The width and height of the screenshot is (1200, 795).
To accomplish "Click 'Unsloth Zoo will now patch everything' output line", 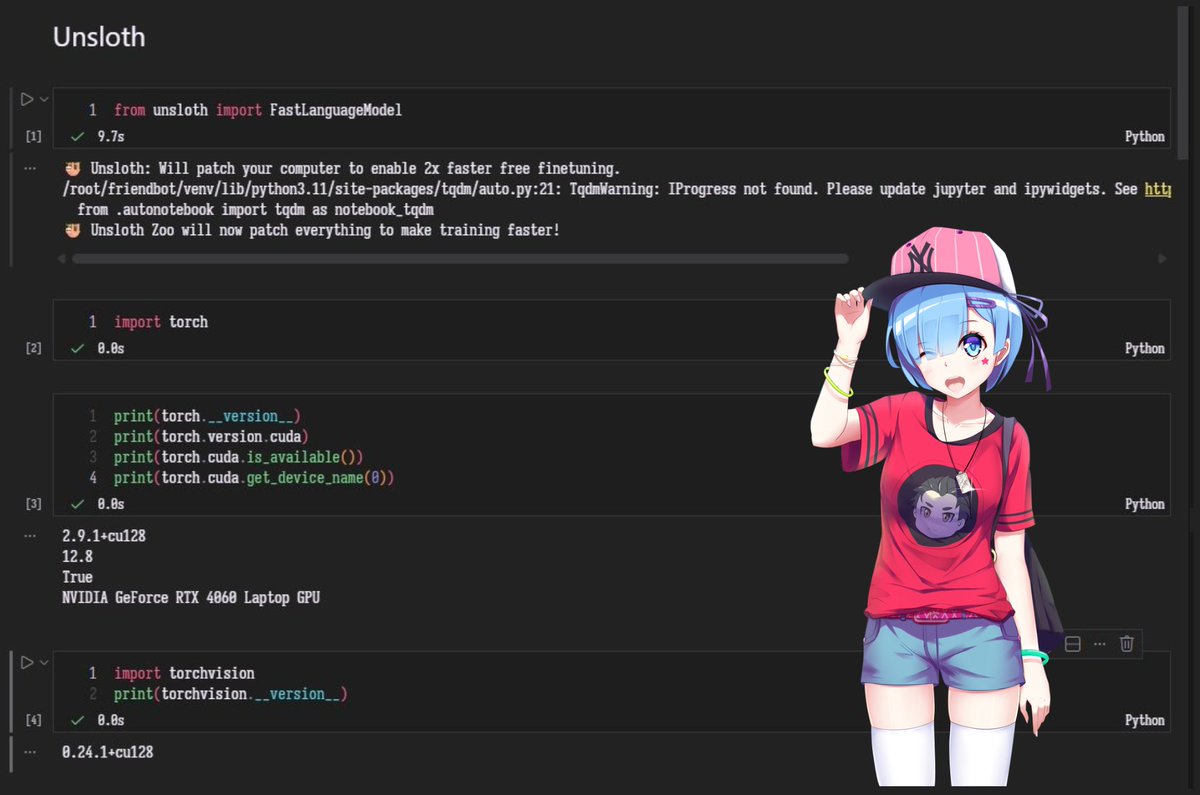I will click(311, 231).
